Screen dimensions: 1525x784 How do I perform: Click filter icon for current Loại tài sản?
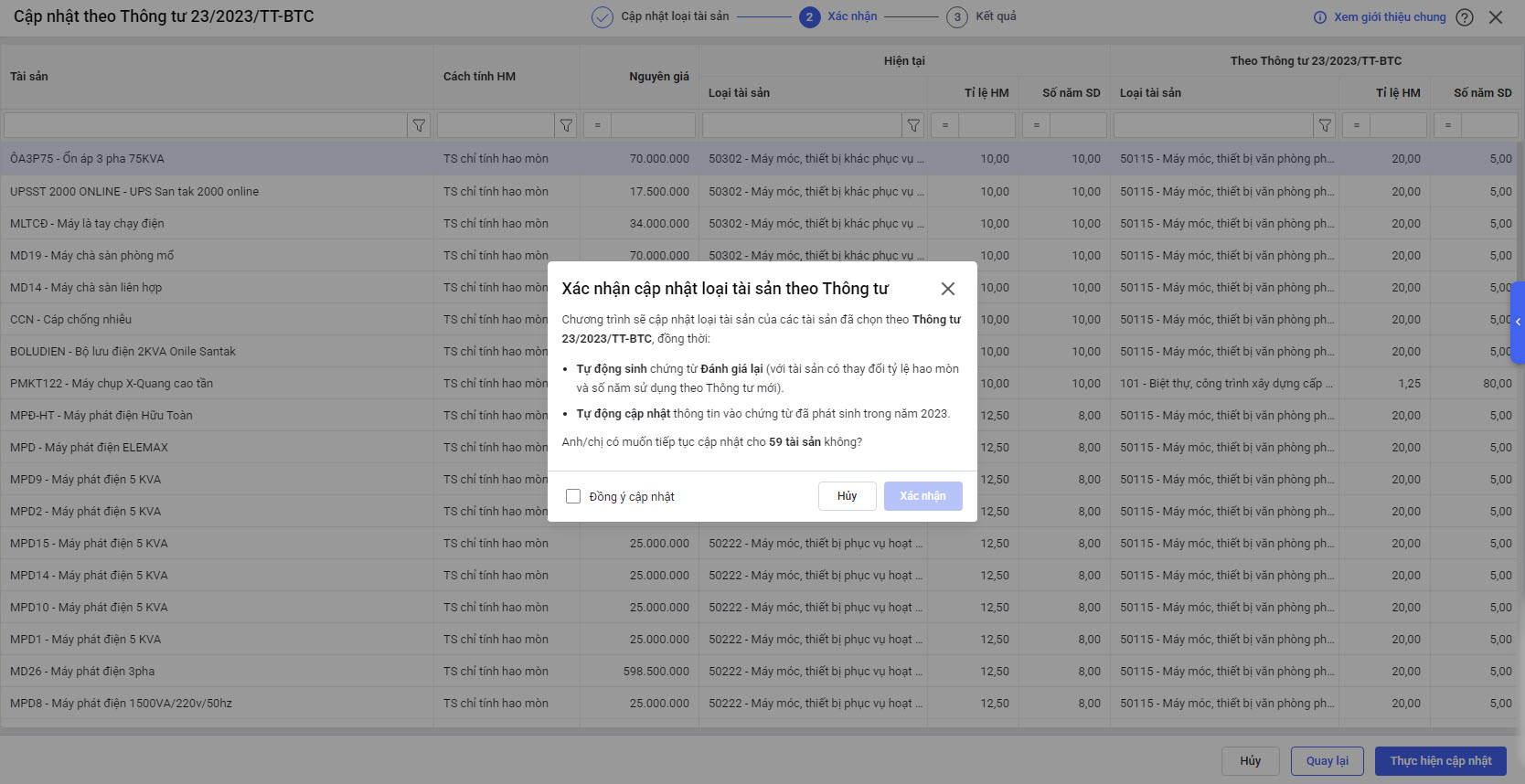(913, 125)
